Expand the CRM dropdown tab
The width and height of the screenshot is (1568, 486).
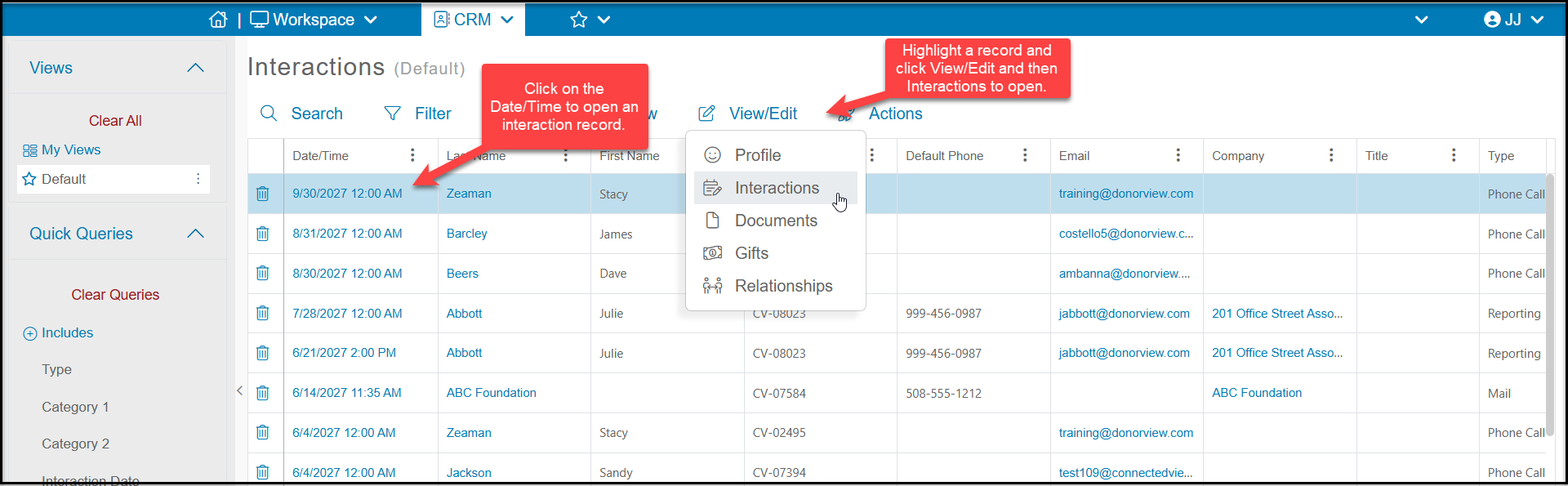click(474, 20)
